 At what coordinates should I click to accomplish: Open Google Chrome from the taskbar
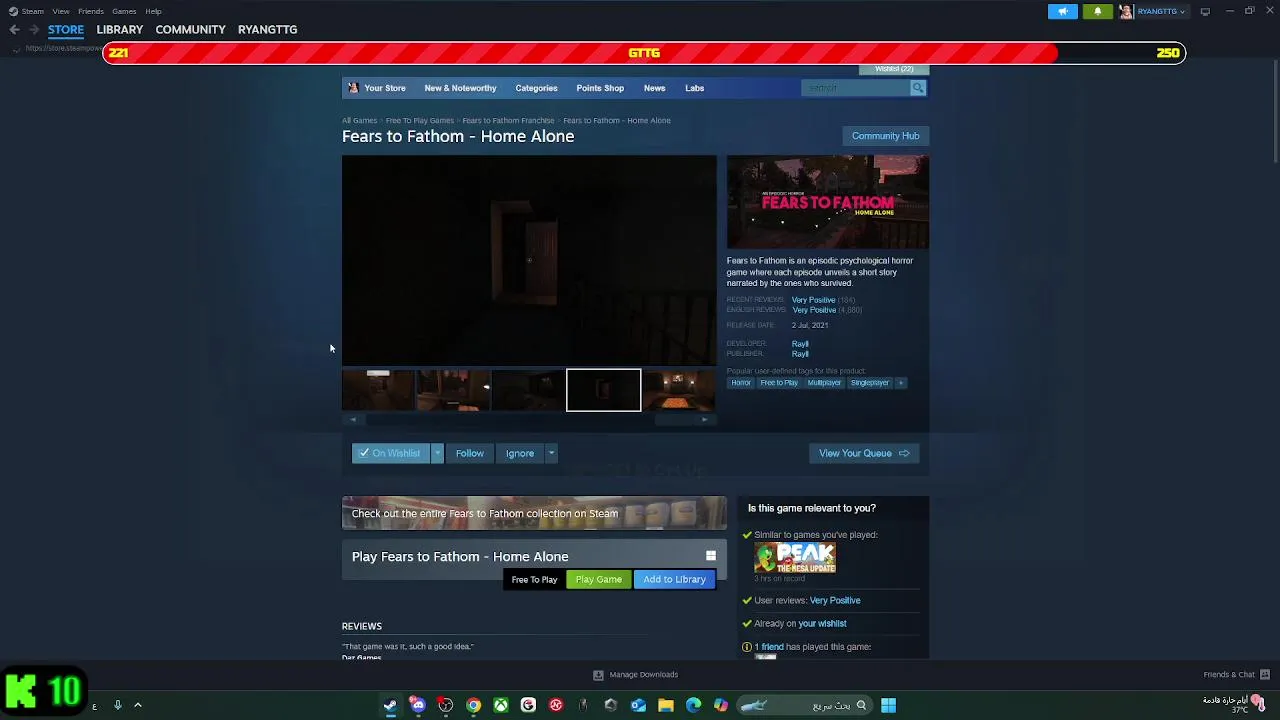[473, 705]
